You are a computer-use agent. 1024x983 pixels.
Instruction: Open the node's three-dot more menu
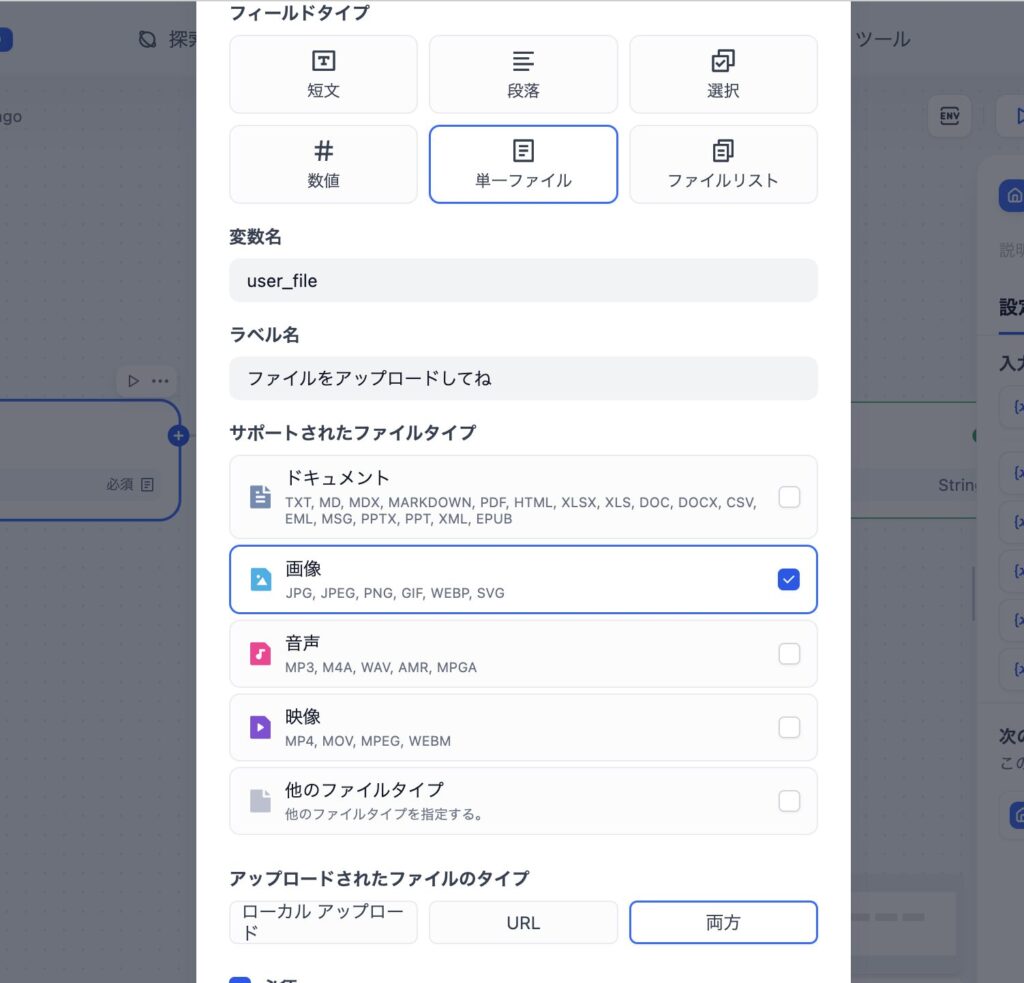160,381
